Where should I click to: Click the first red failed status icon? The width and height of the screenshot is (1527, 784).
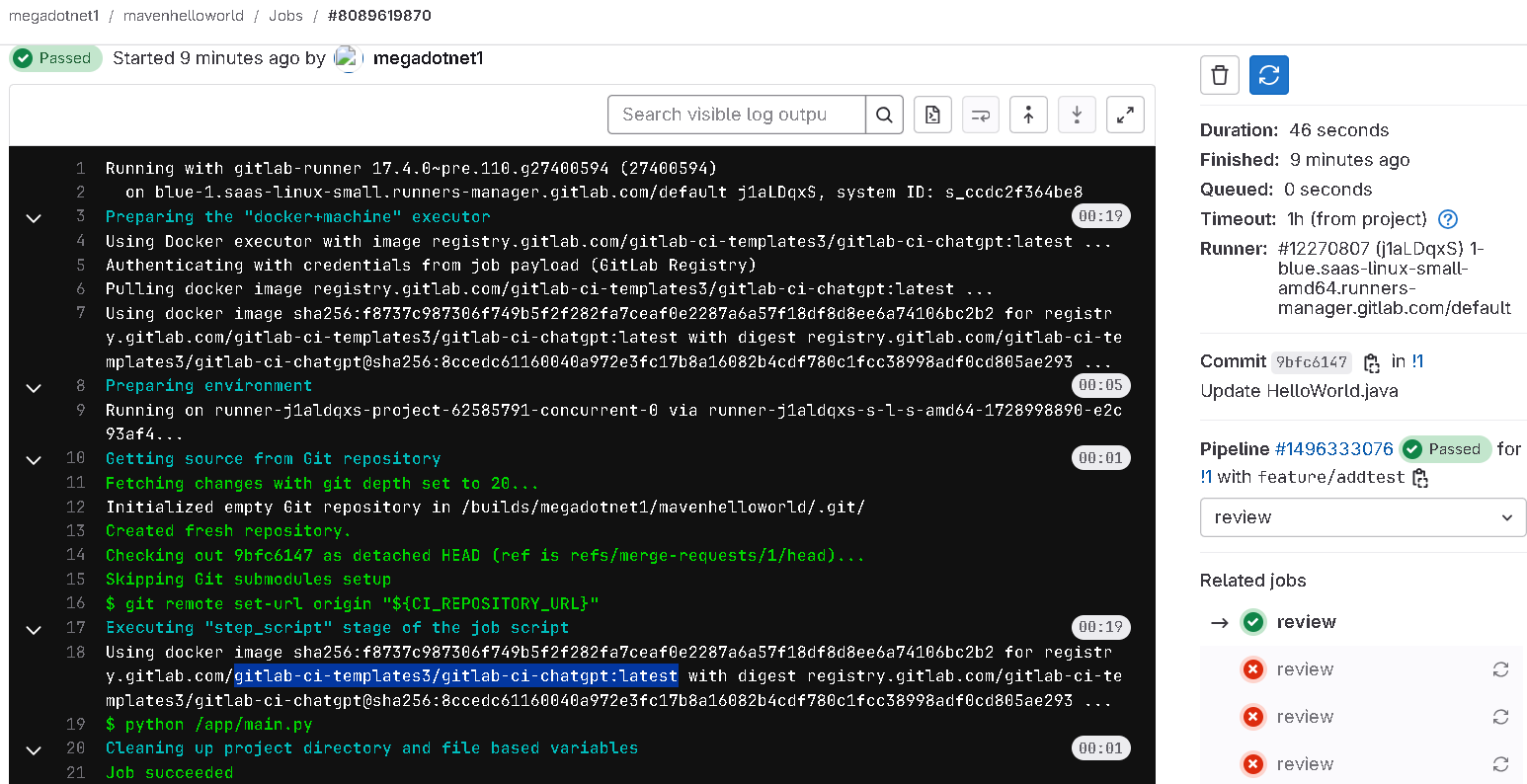[1253, 669]
